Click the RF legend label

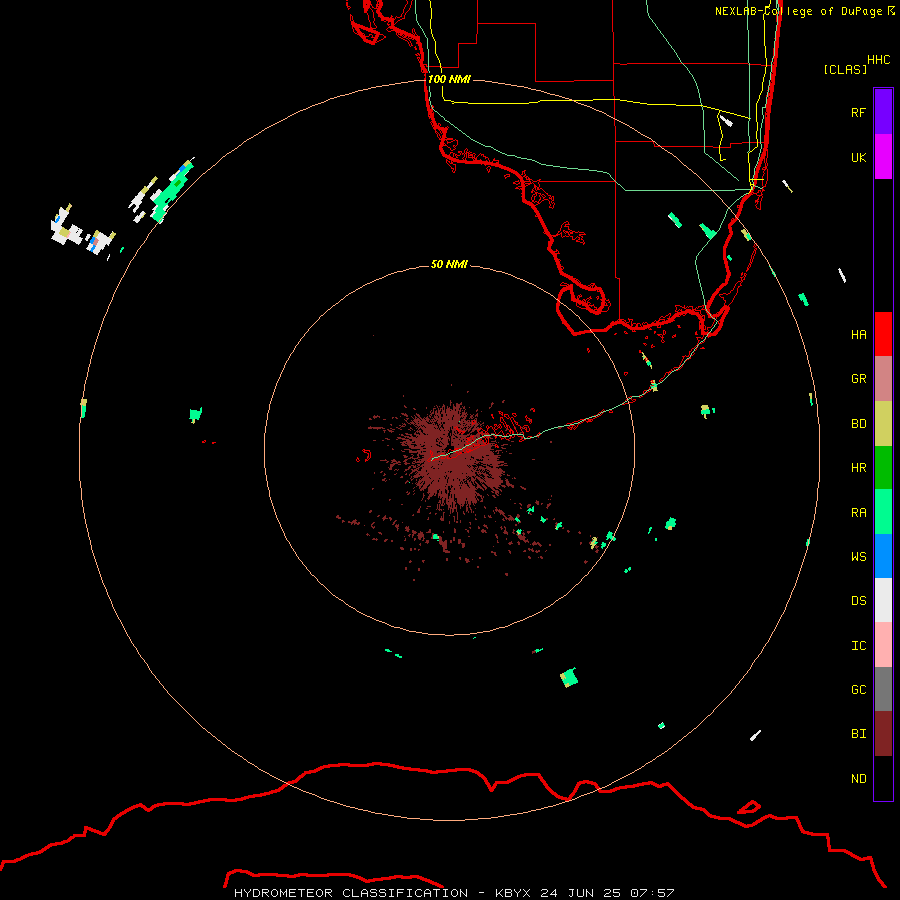858,112
